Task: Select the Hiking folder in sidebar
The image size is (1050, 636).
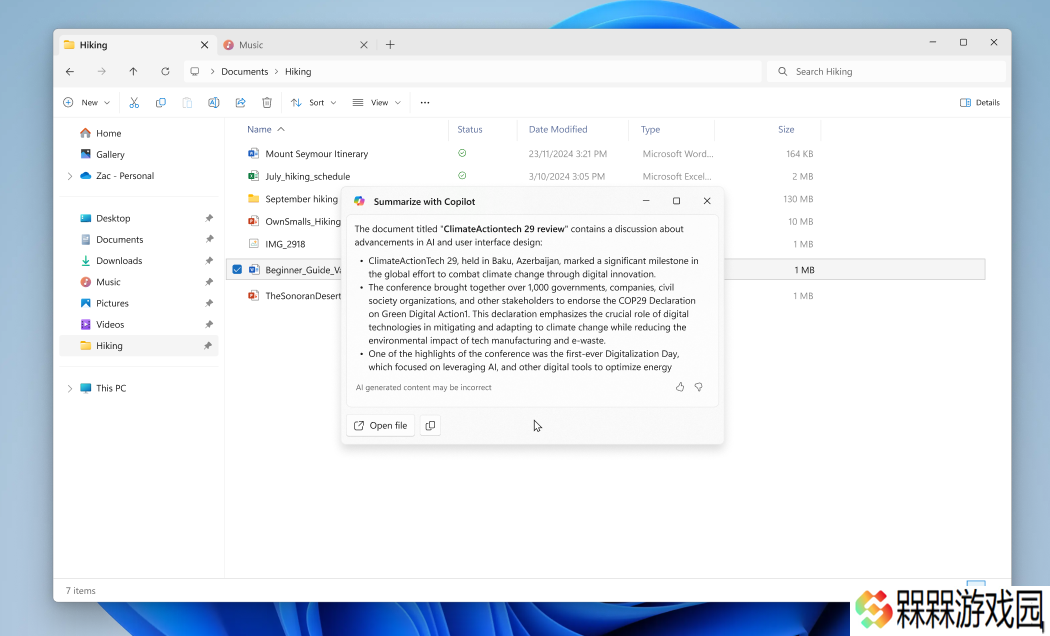Action: tap(139, 345)
